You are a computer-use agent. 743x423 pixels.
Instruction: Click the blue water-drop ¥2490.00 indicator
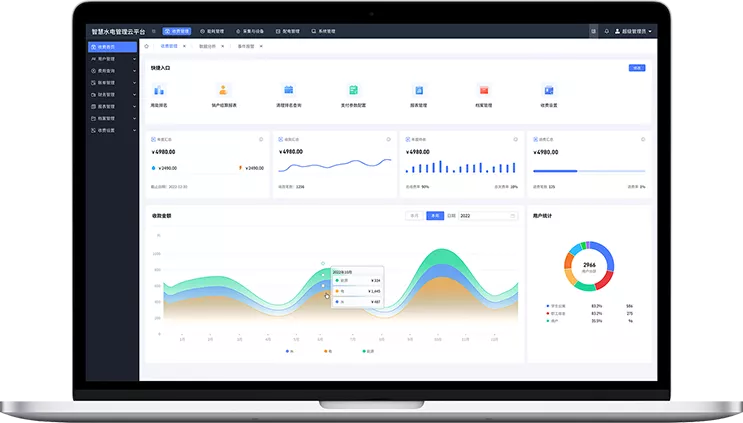(164, 168)
